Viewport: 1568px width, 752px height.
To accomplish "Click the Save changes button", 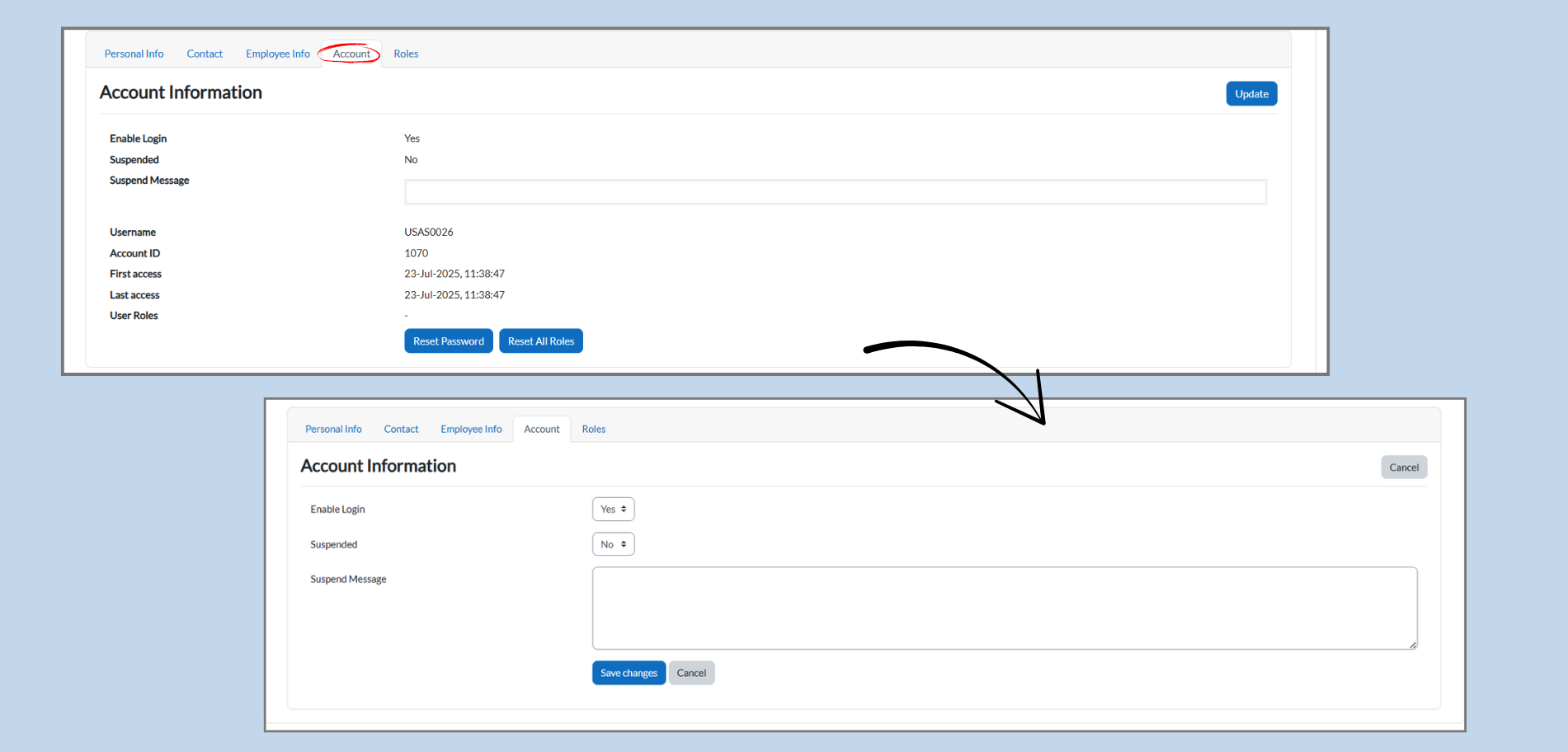I will click(x=629, y=673).
